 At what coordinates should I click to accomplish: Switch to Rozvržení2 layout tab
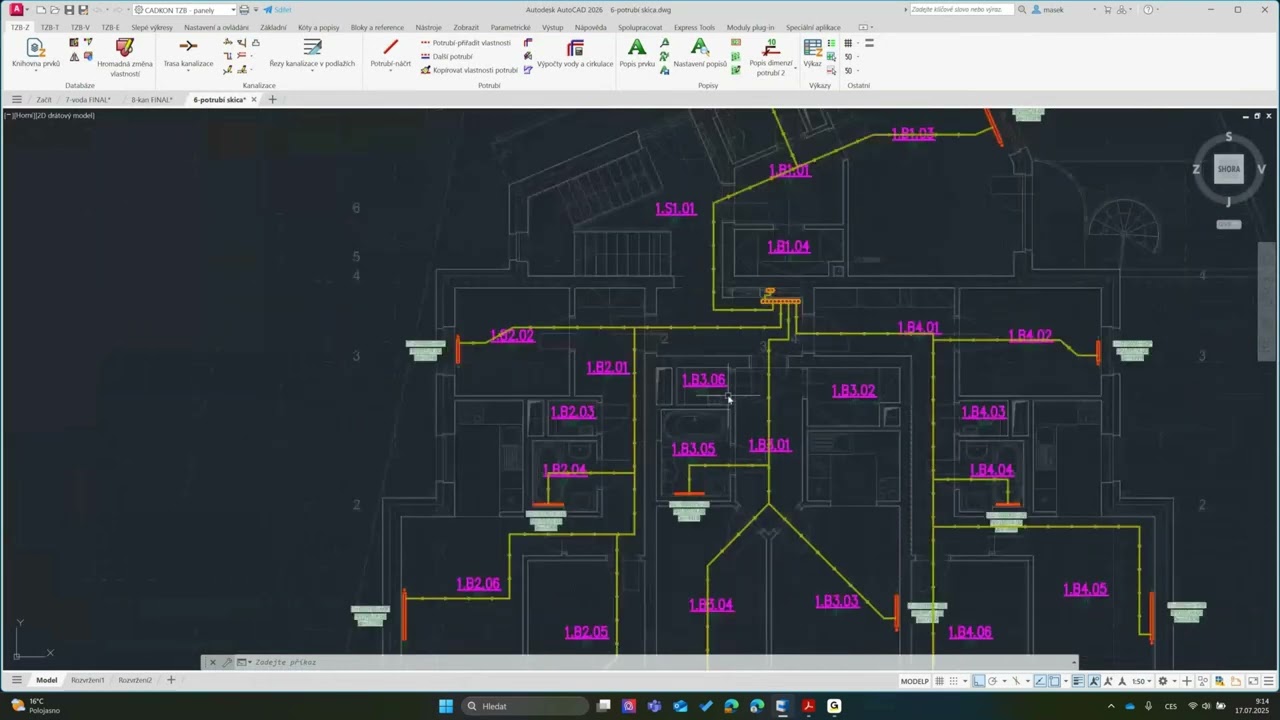click(x=135, y=680)
